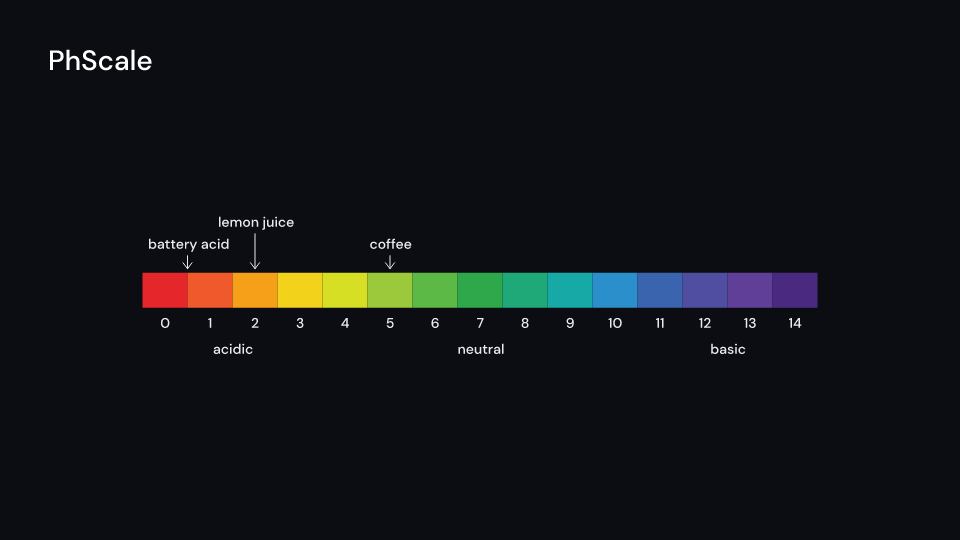Click the number 5 scale label
The height and width of the screenshot is (540, 960).
click(390, 323)
